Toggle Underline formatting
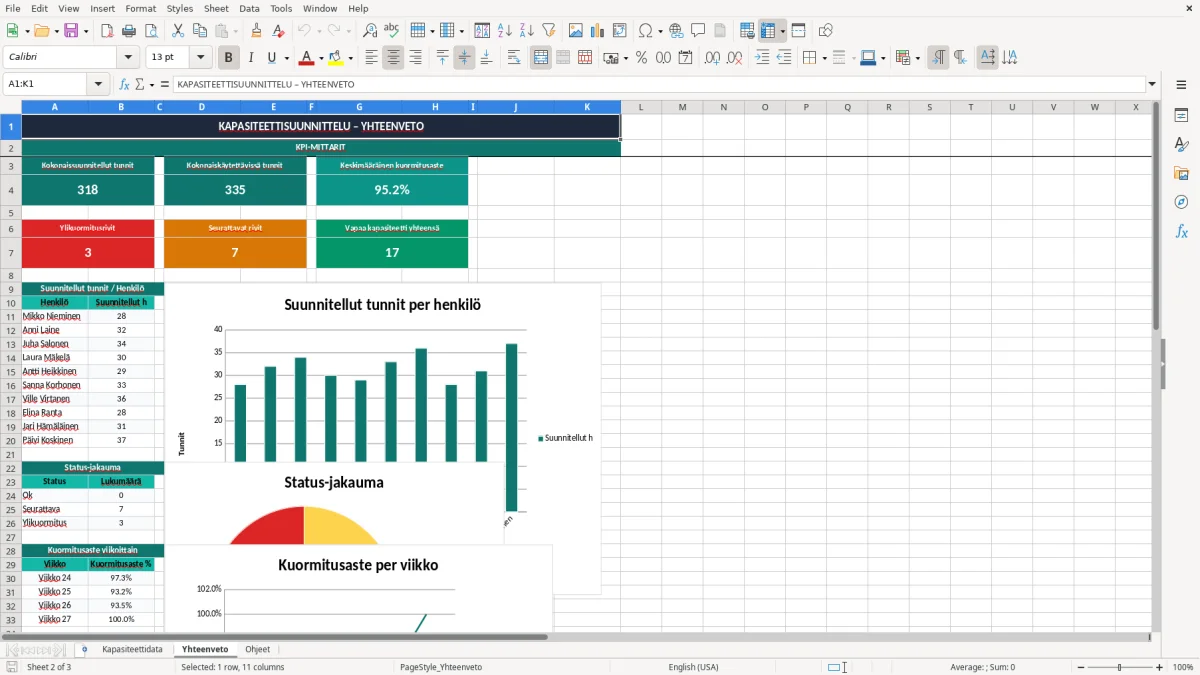This screenshot has height=675, width=1200. [x=272, y=58]
